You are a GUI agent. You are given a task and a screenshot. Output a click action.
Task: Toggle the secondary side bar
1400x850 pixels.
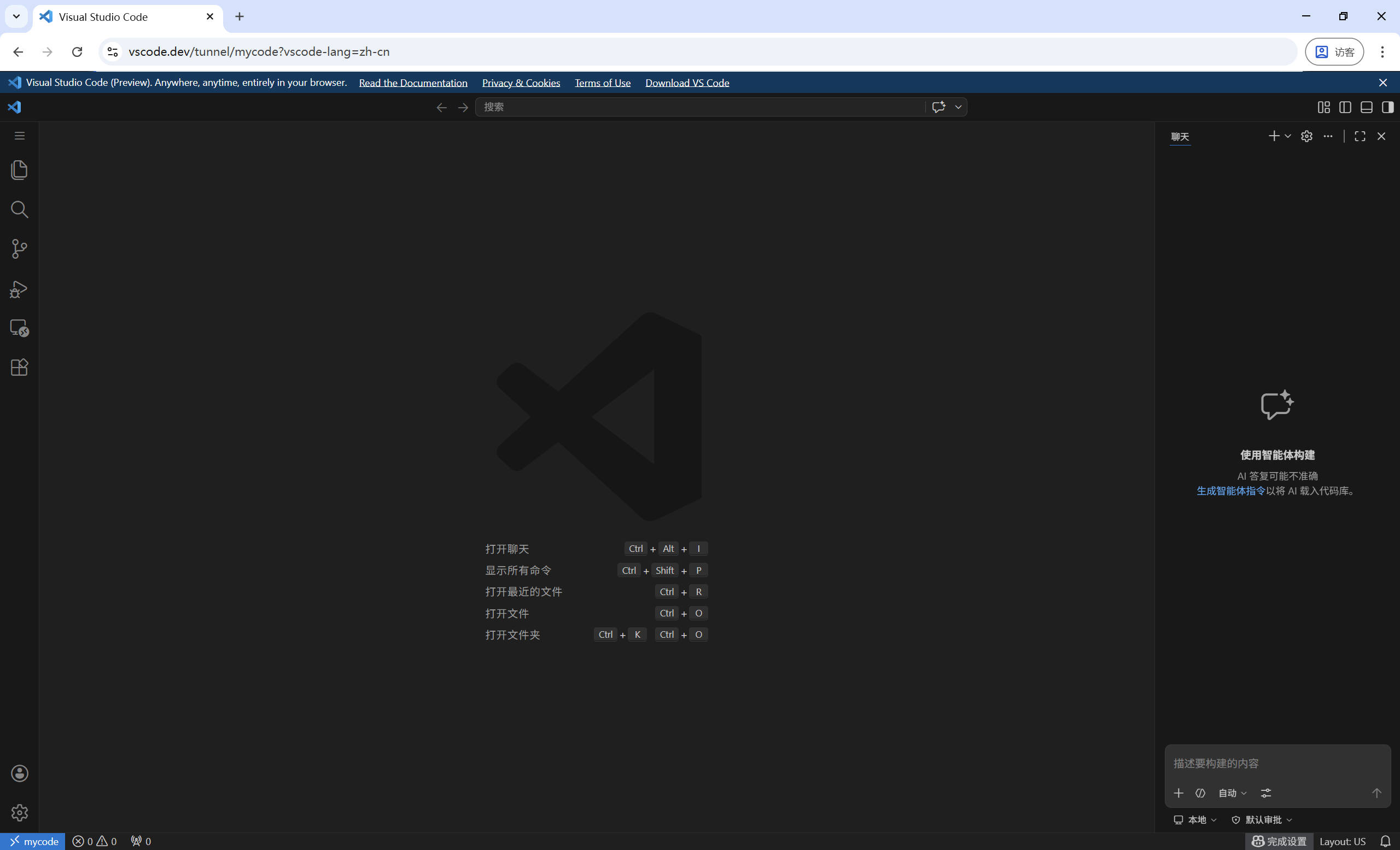coord(1387,107)
